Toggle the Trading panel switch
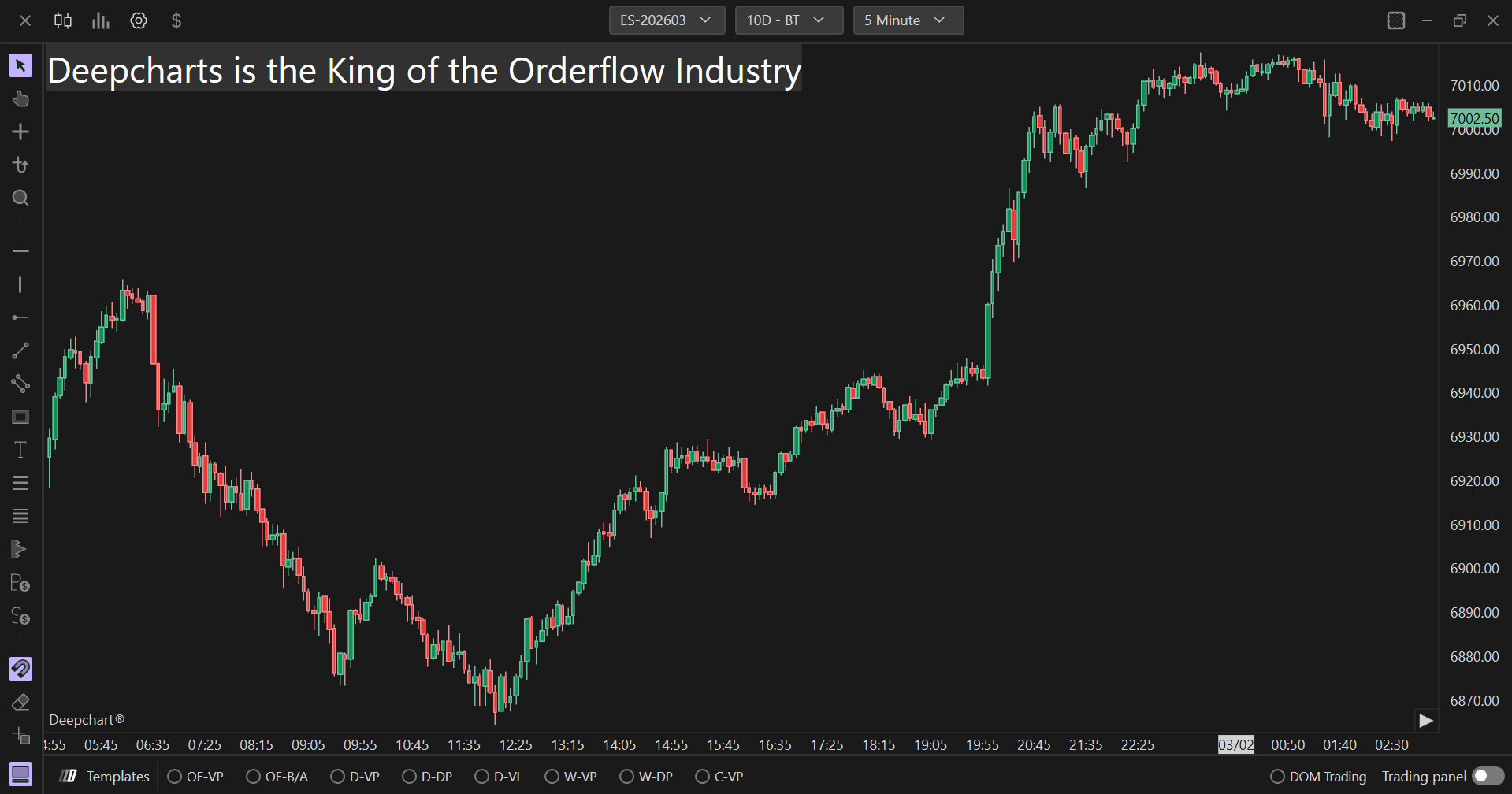The image size is (1512, 794). point(1488,777)
